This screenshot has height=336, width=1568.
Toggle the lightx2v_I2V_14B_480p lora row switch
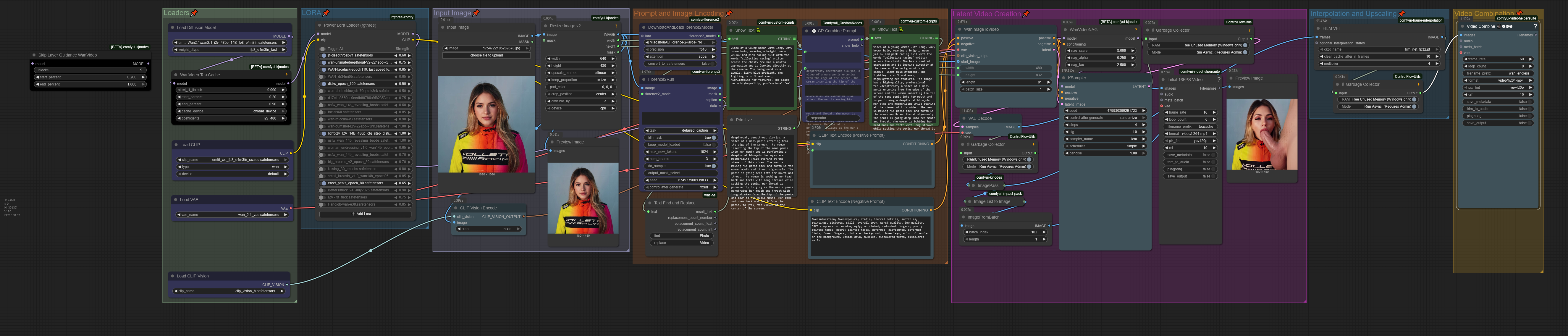coord(323,133)
